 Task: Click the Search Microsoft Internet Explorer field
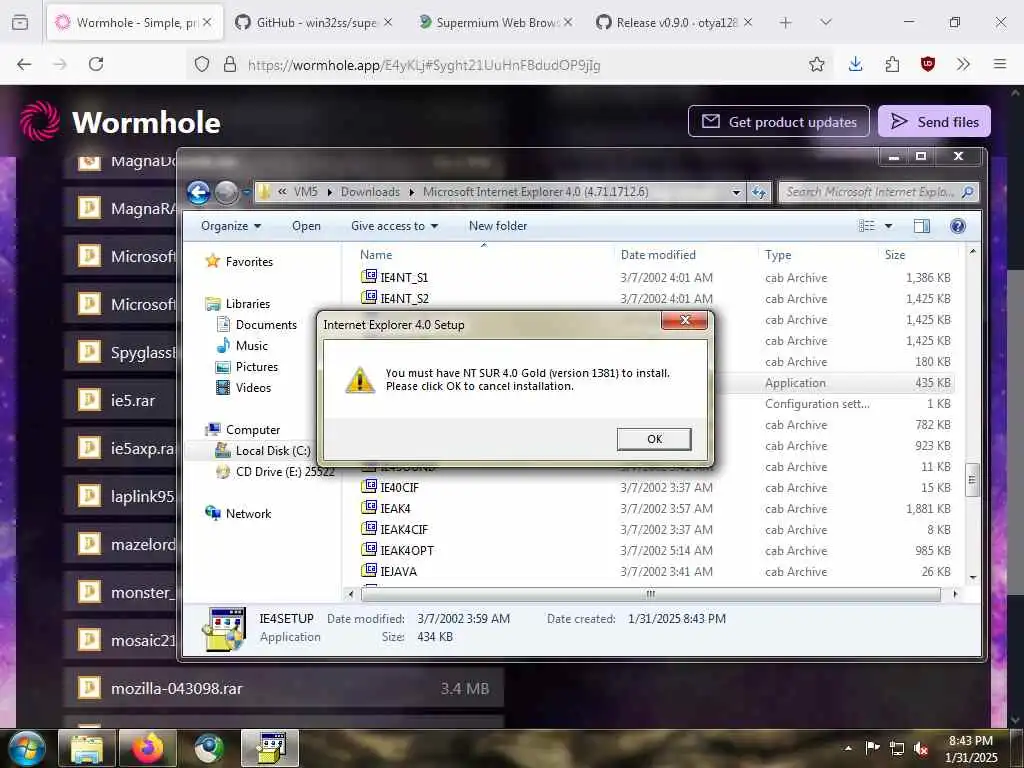[x=878, y=192]
